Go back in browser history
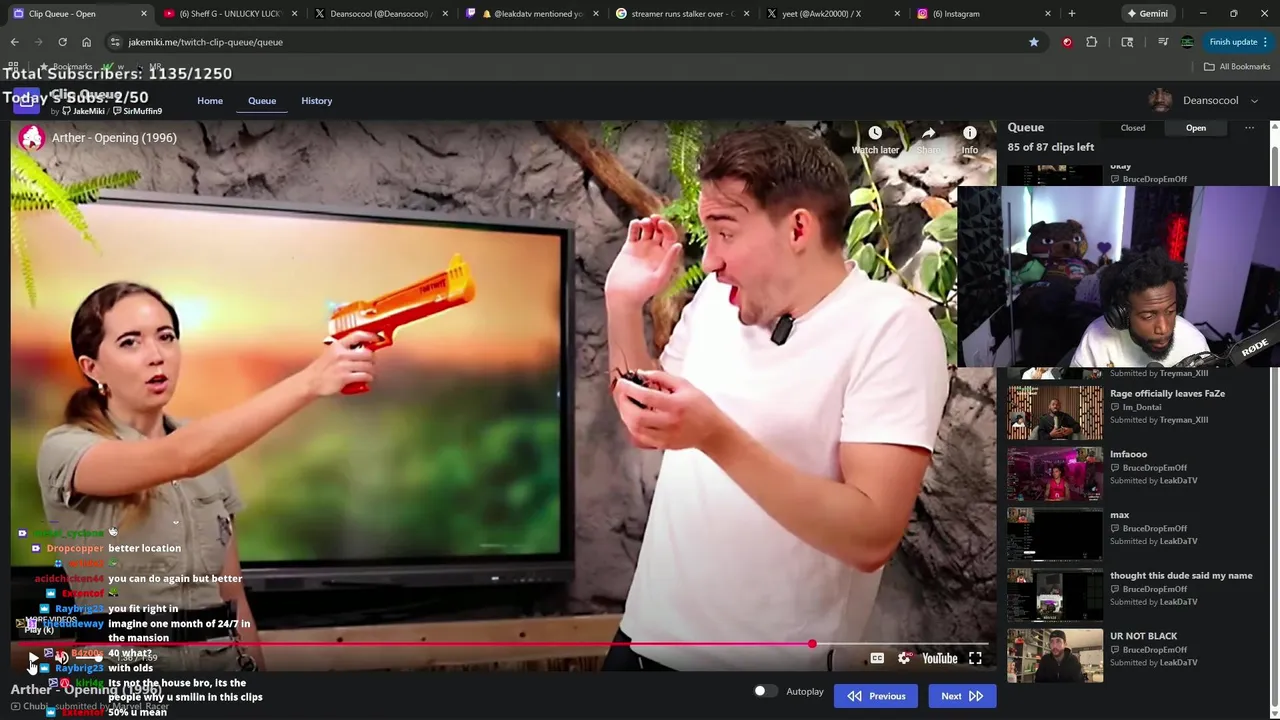The image size is (1280, 720). (x=14, y=42)
